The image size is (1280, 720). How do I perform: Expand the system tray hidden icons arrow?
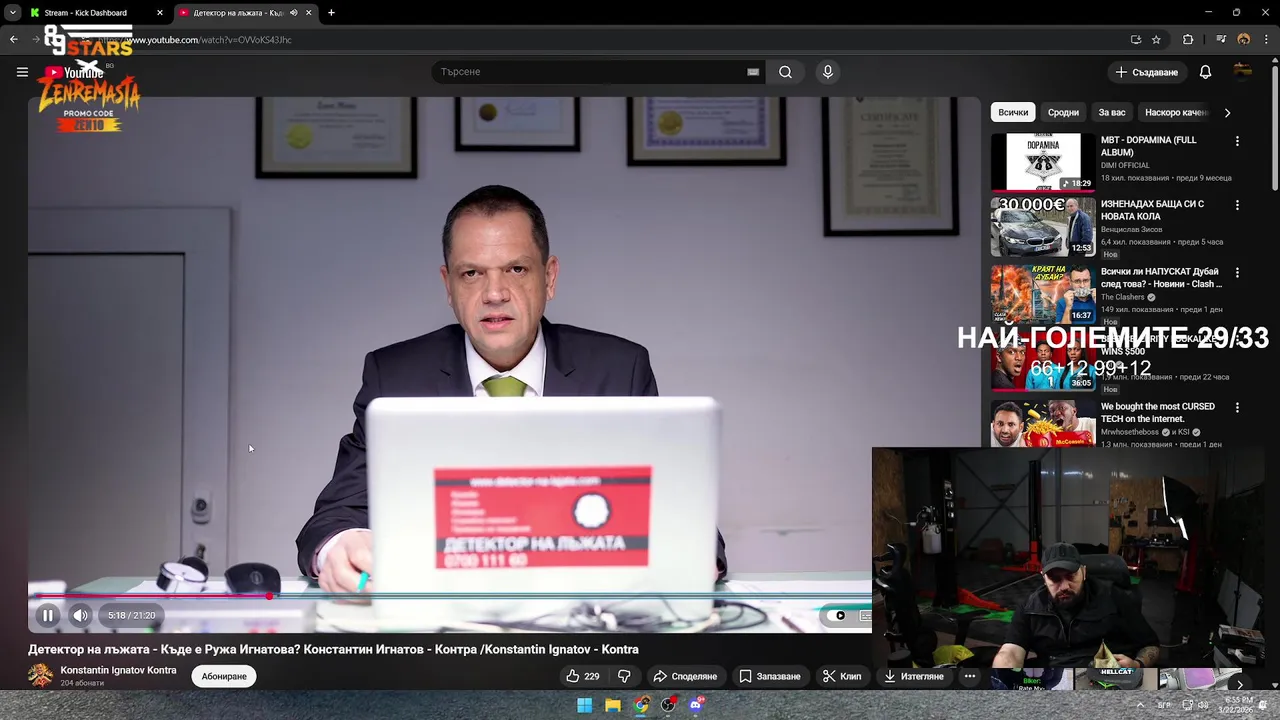coord(1139,705)
